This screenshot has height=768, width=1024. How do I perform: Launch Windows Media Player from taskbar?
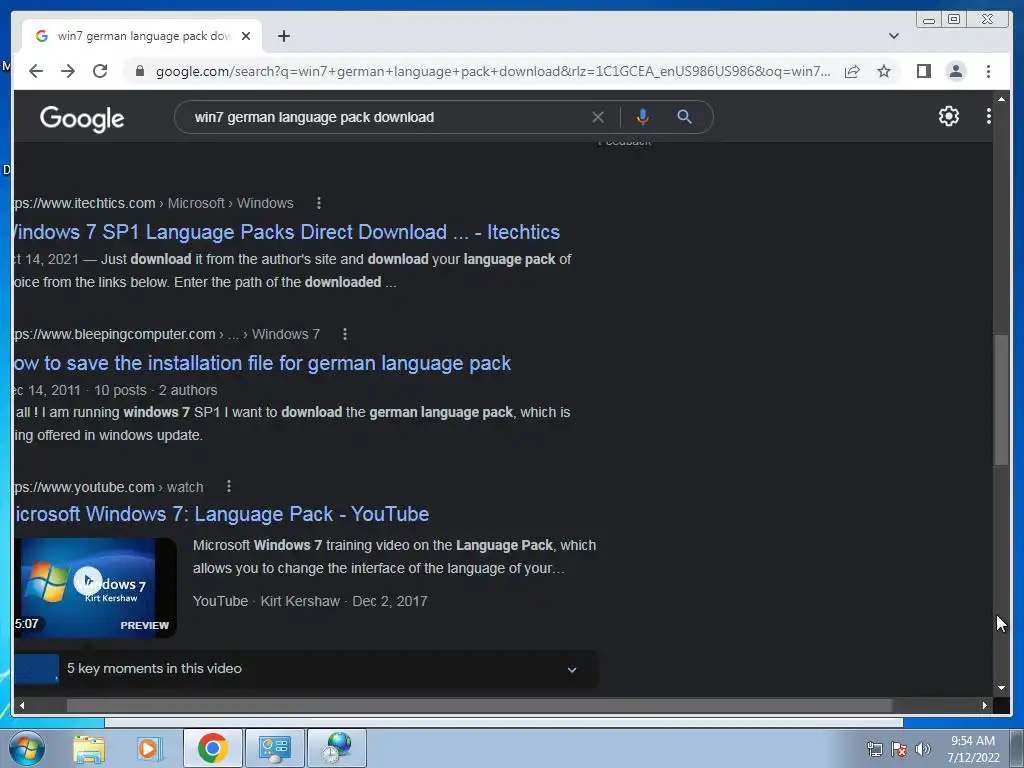pos(149,748)
